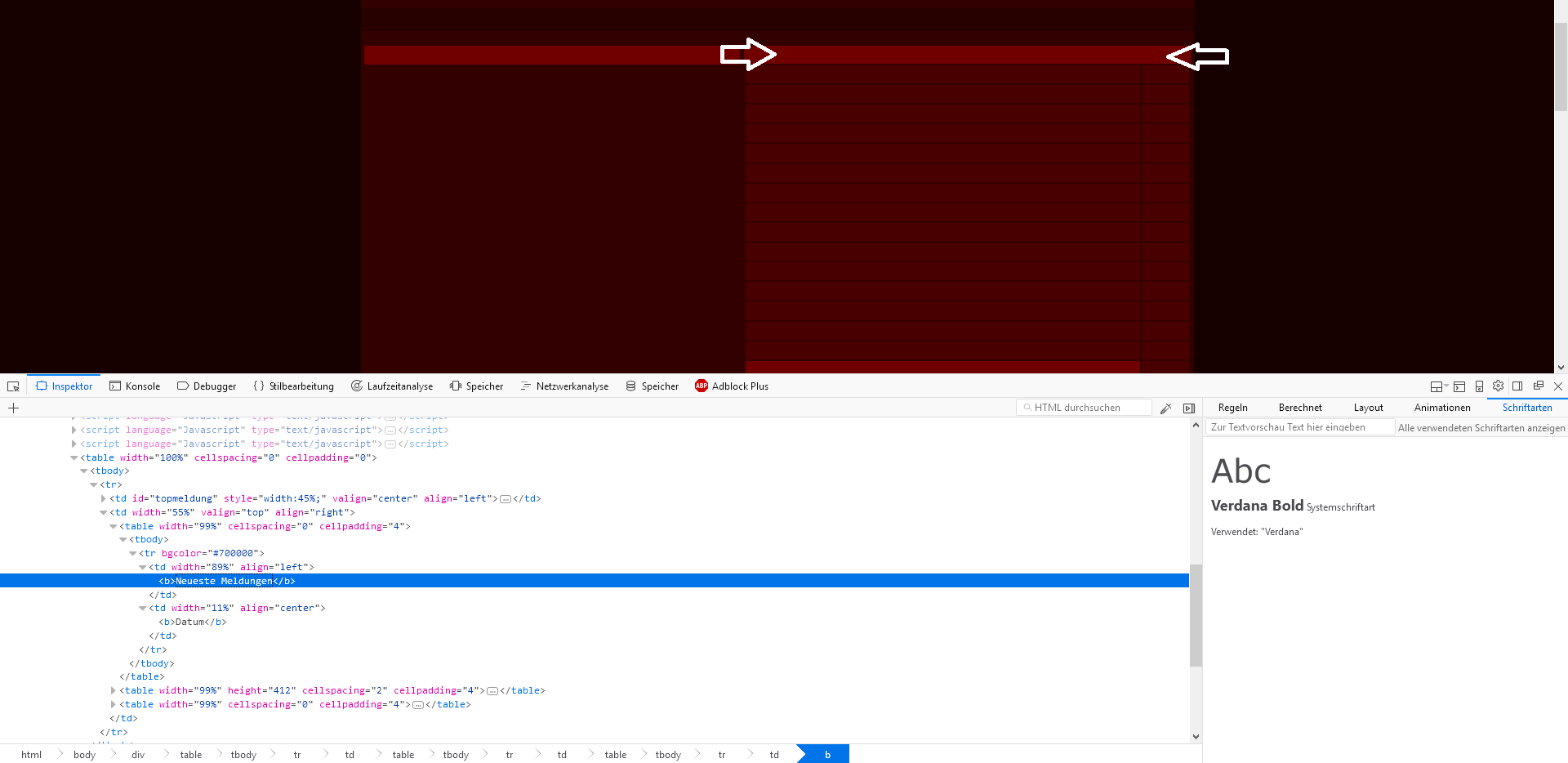Pick a color with the eyedropper icon
Viewport: 1568px width, 763px height.
(x=1166, y=408)
